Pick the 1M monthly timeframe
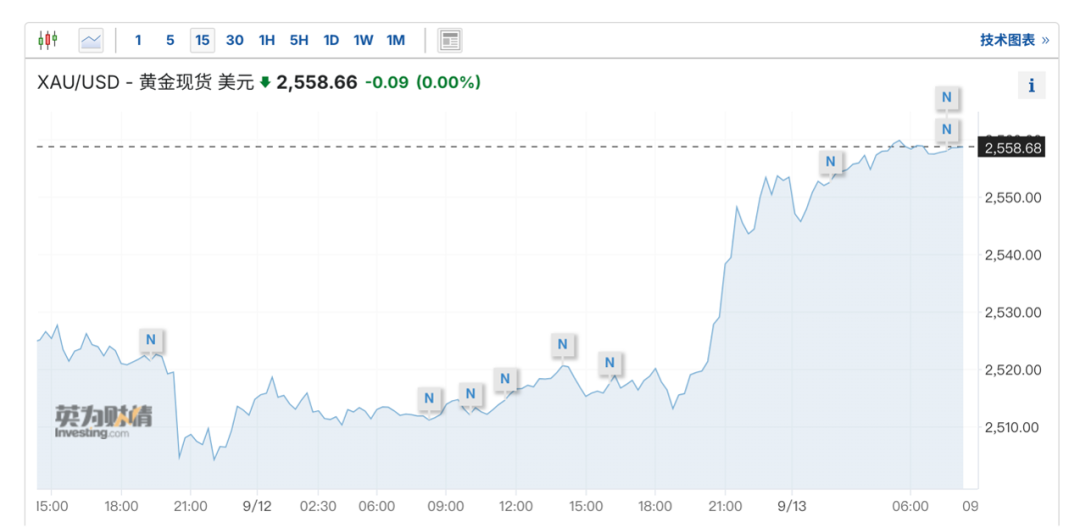Image resolution: width=1080 pixels, height=528 pixels. point(396,40)
